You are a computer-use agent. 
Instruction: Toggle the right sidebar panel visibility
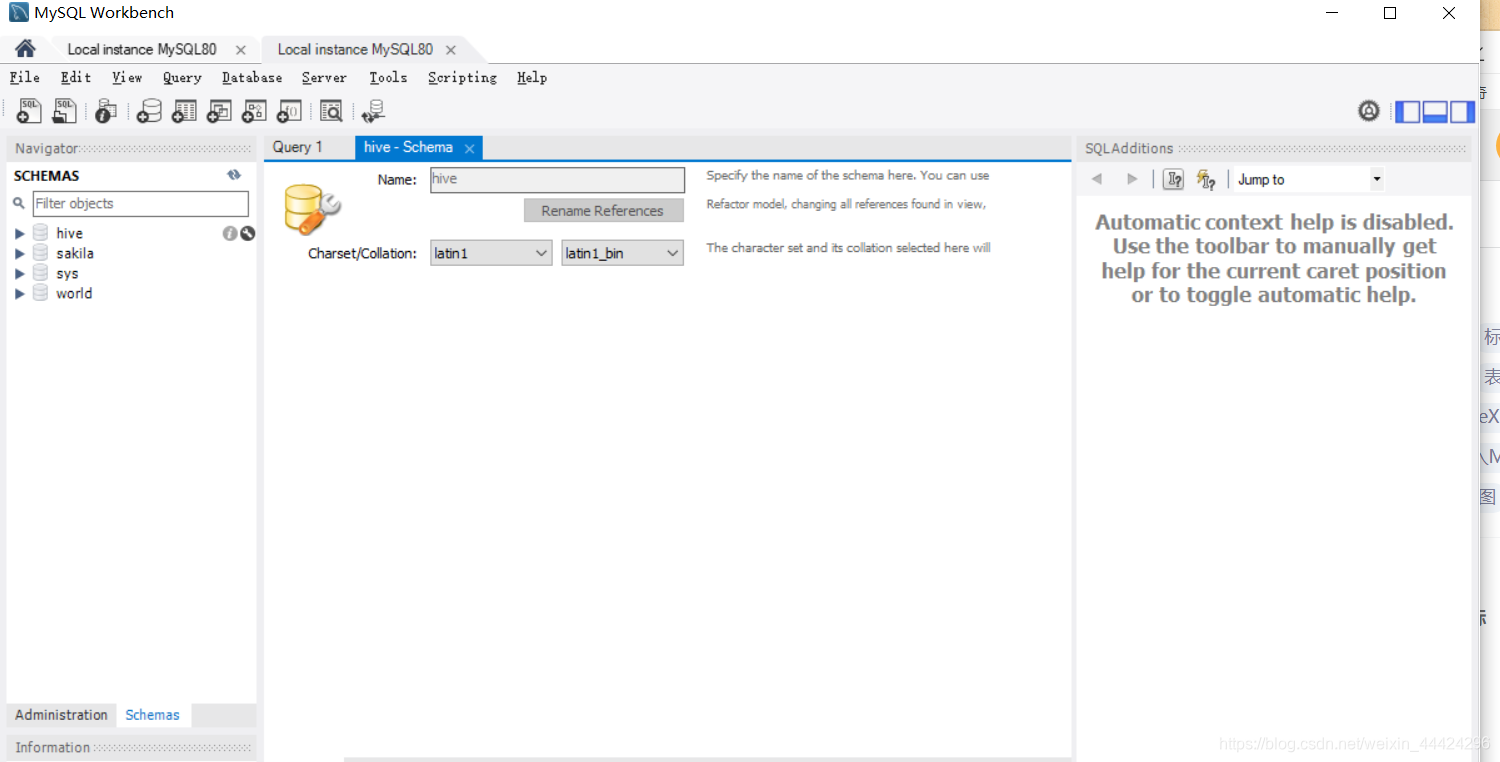click(1462, 112)
